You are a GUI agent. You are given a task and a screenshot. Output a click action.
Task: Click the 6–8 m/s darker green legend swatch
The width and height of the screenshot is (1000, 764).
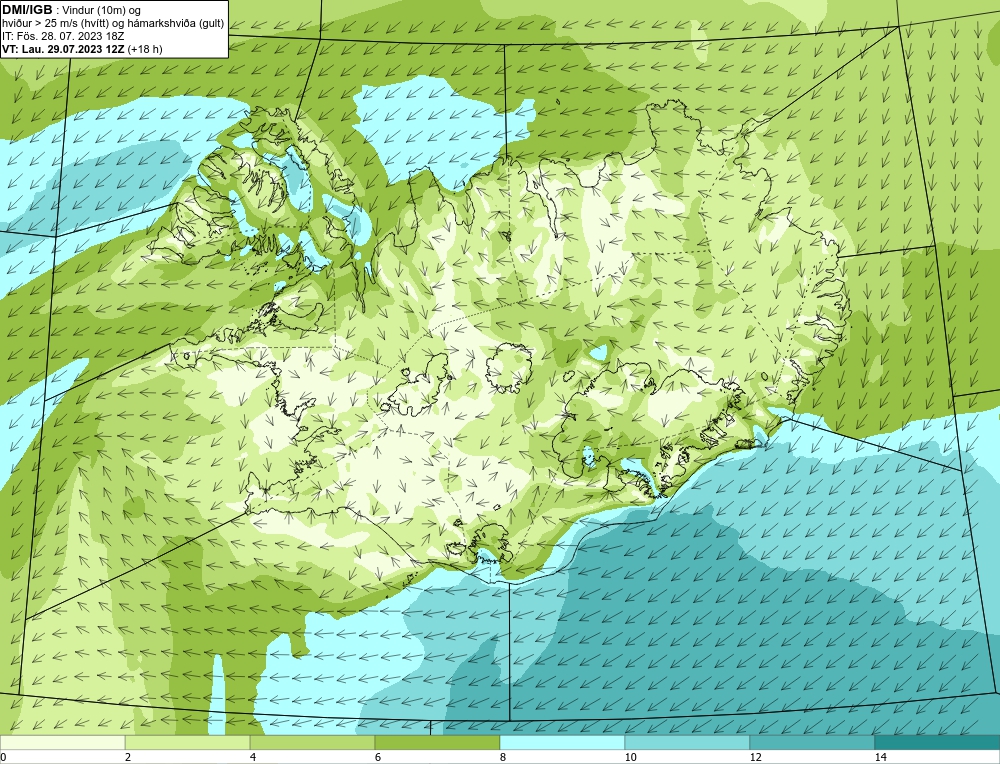click(438, 743)
